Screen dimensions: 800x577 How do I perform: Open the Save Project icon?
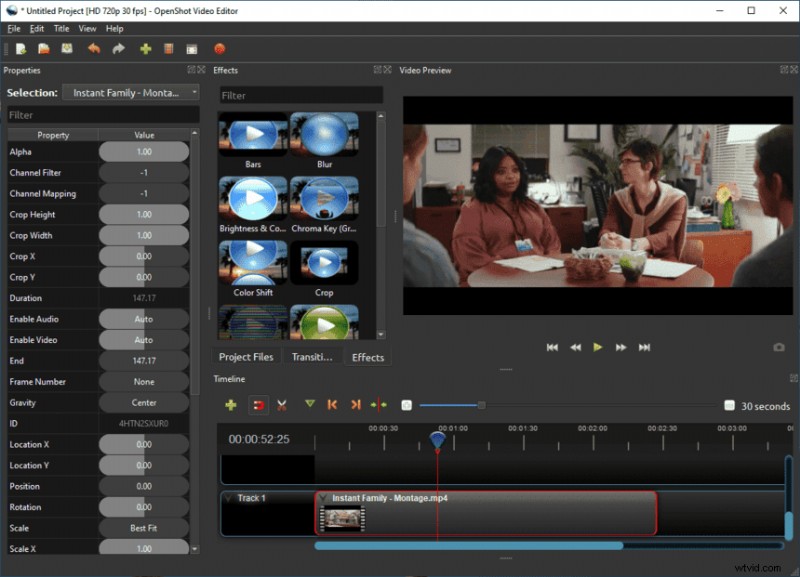pos(66,48)
